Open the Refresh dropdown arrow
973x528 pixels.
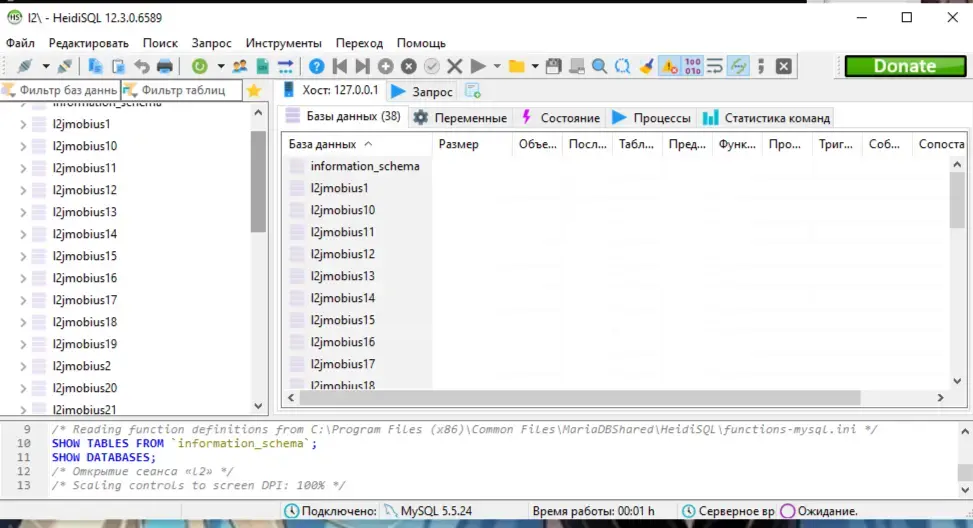point(220,66)
